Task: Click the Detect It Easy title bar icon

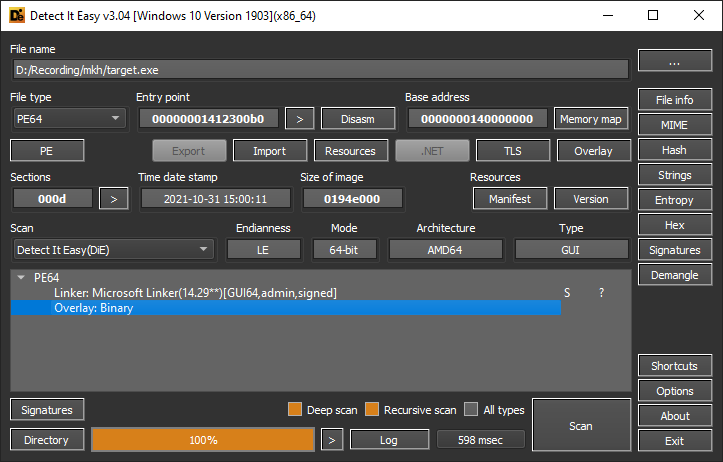Action: (x=17, y=16)
